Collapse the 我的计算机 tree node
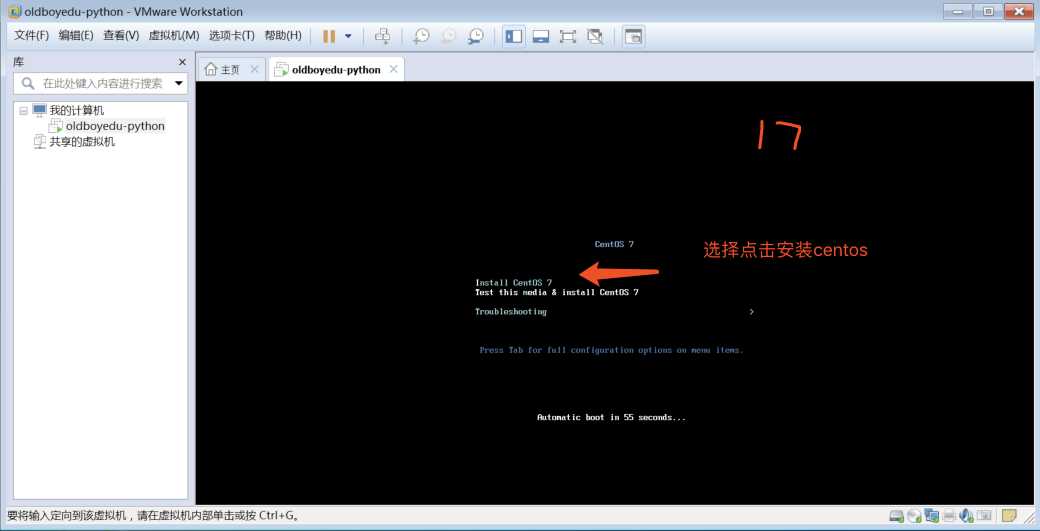This screenshot has height=531, width=1040. click(24, 111)
